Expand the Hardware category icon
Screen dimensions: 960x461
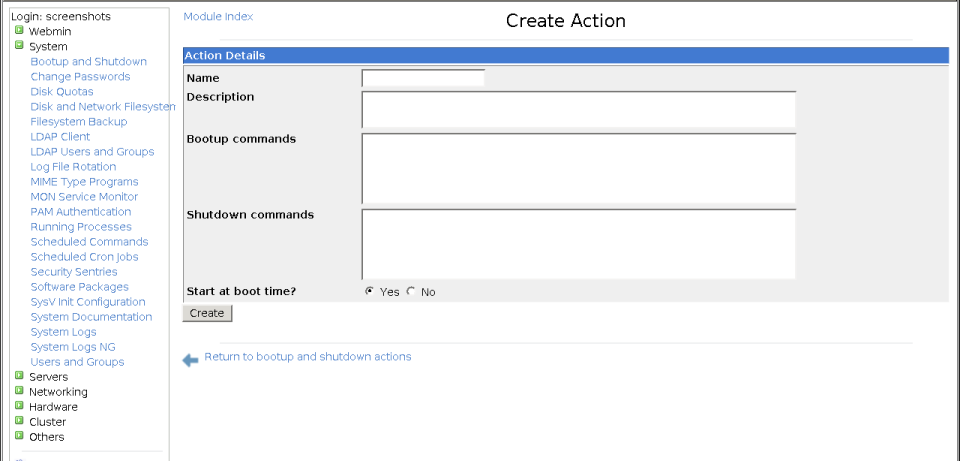(20, 406)
